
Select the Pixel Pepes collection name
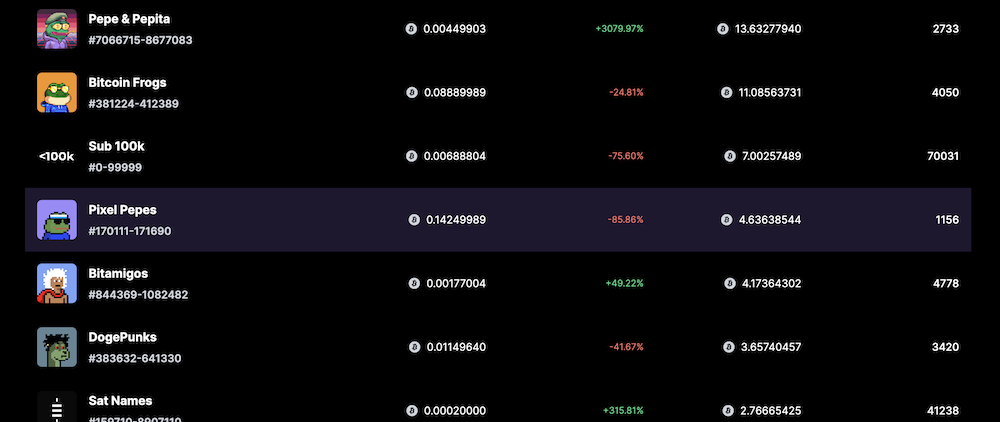coord(122,210)
